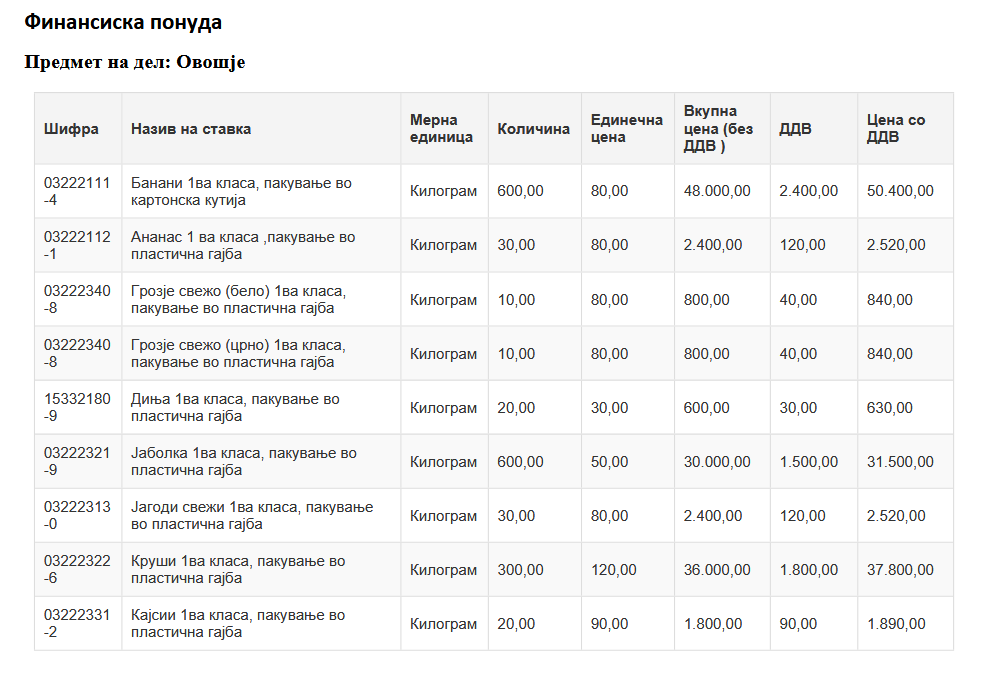The height and width of the screenshot is (690, 985).
Task: Click the 50.400,00 price in Банани row
Action: [x=900, y=191]
